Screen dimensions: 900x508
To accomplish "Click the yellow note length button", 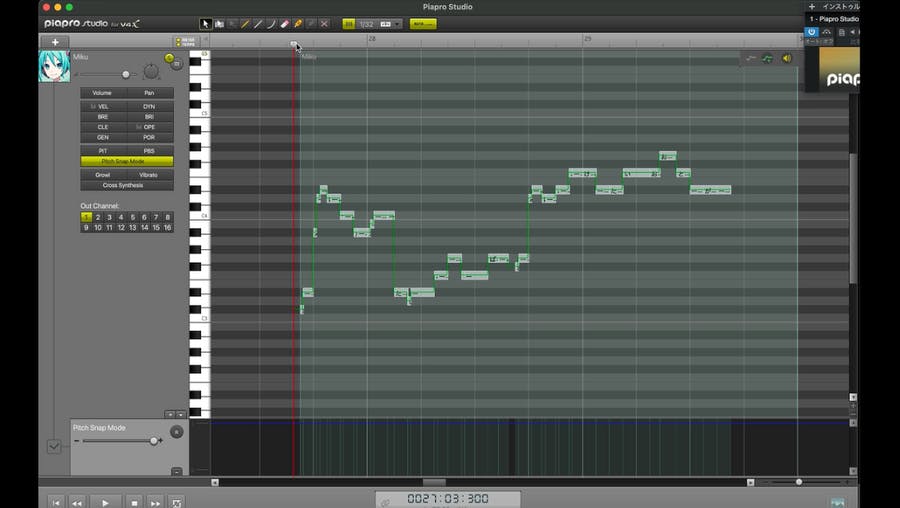I will pyautogui.click(x=423, y=24).
